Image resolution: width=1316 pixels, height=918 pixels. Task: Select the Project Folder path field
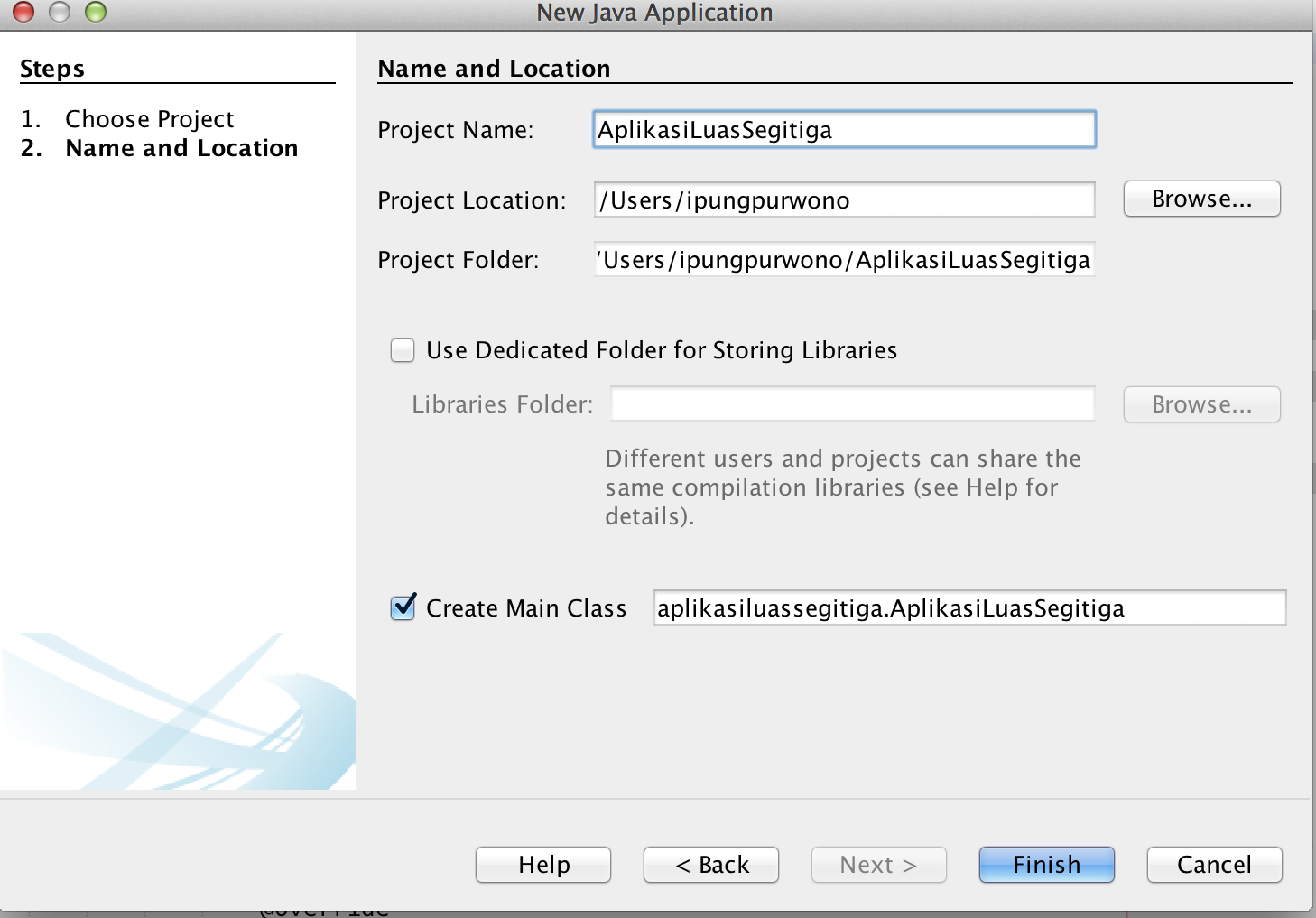point(843,259)
